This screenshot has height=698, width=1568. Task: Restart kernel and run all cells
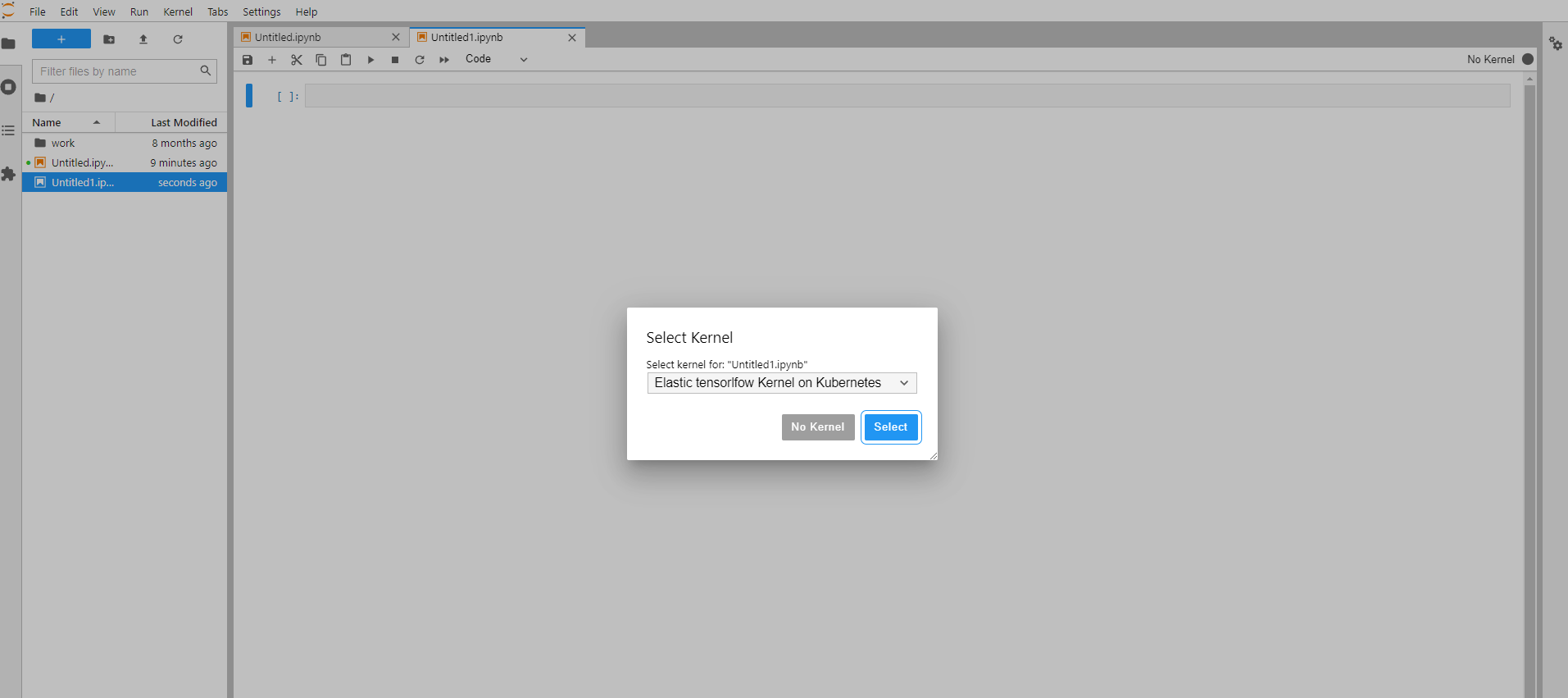coord(444,60)
